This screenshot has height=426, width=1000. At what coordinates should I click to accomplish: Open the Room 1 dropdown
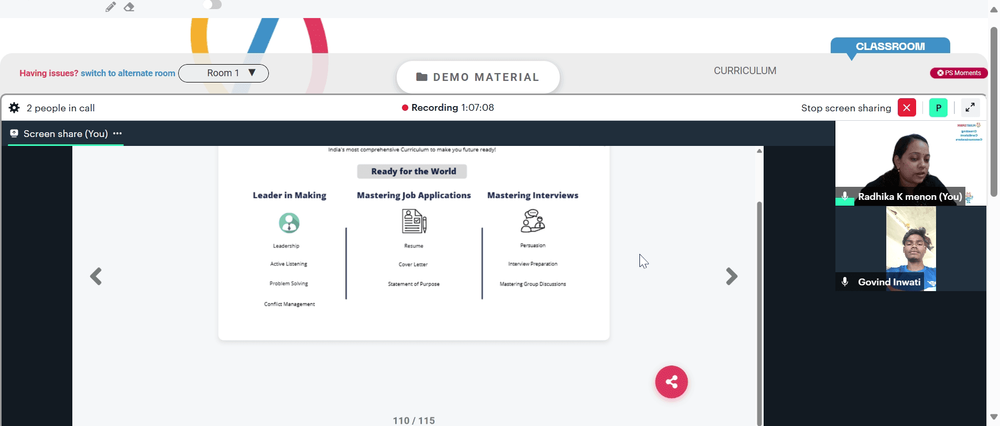pyautogui.click(x=223, y=73)
